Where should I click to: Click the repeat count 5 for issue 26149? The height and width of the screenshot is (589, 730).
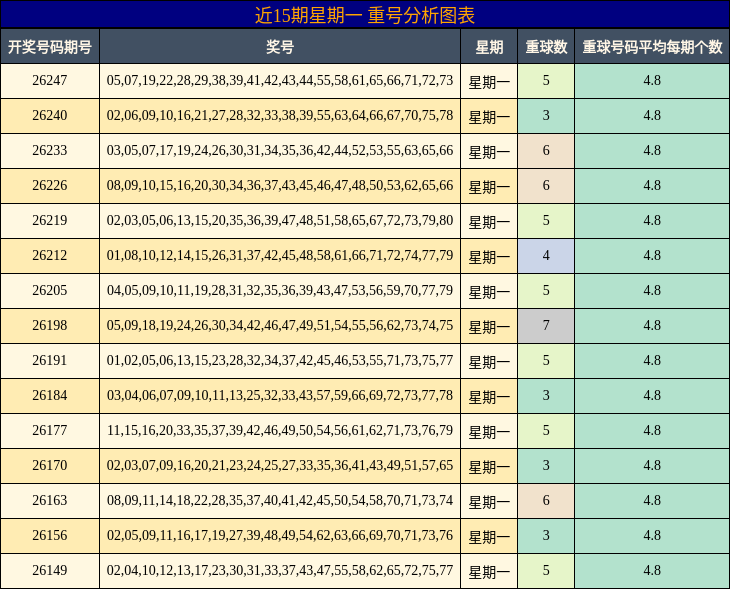pos(546,570)
